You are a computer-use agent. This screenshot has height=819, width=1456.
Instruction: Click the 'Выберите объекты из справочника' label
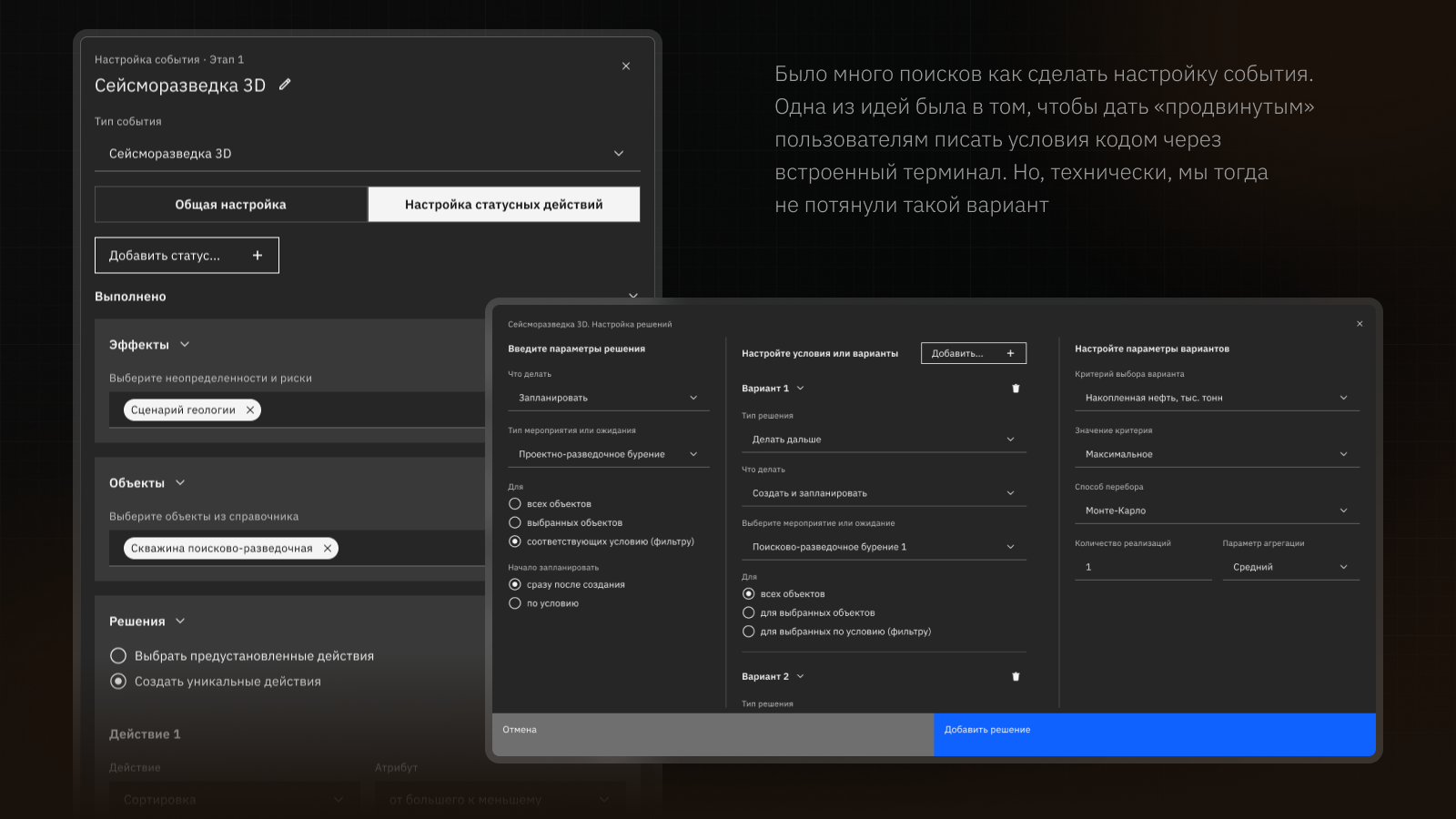pos(204,517)
